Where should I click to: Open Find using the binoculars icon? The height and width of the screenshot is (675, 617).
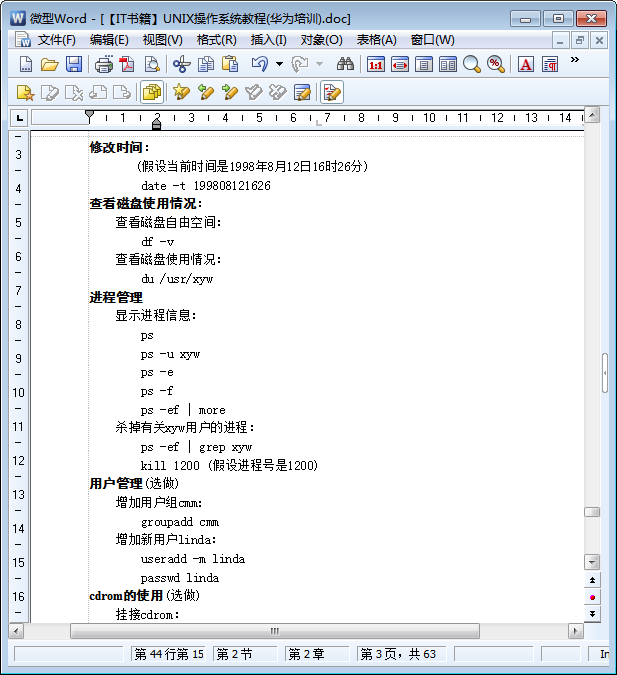coord(345,65)
